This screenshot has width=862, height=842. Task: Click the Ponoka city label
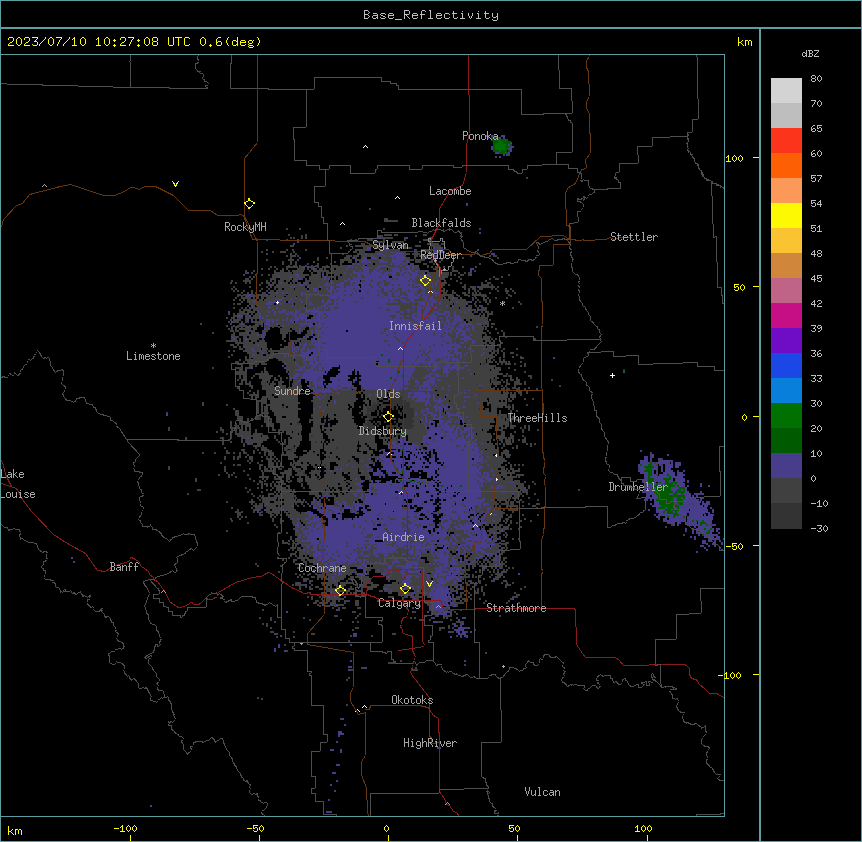coord(480,136)
